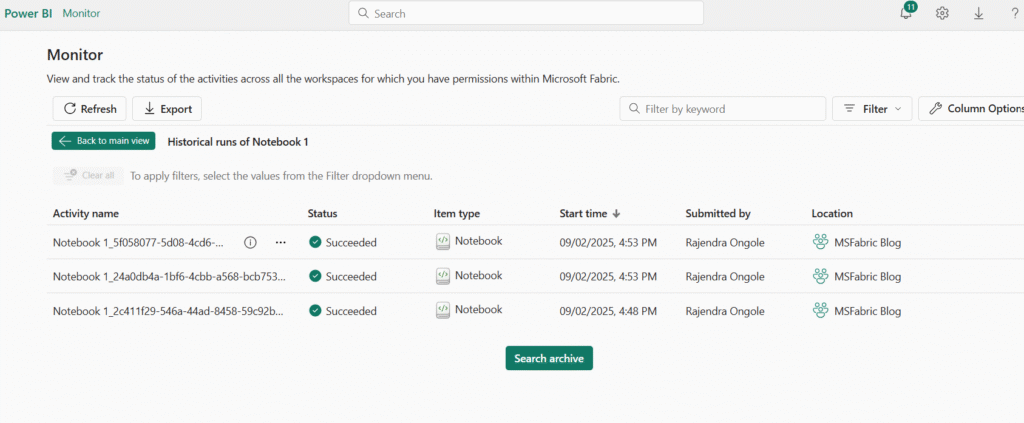Select activity Notebook 1_2c411f29-546a-44ad
This screenshot has width=1024, height=423.
(168, 311)
